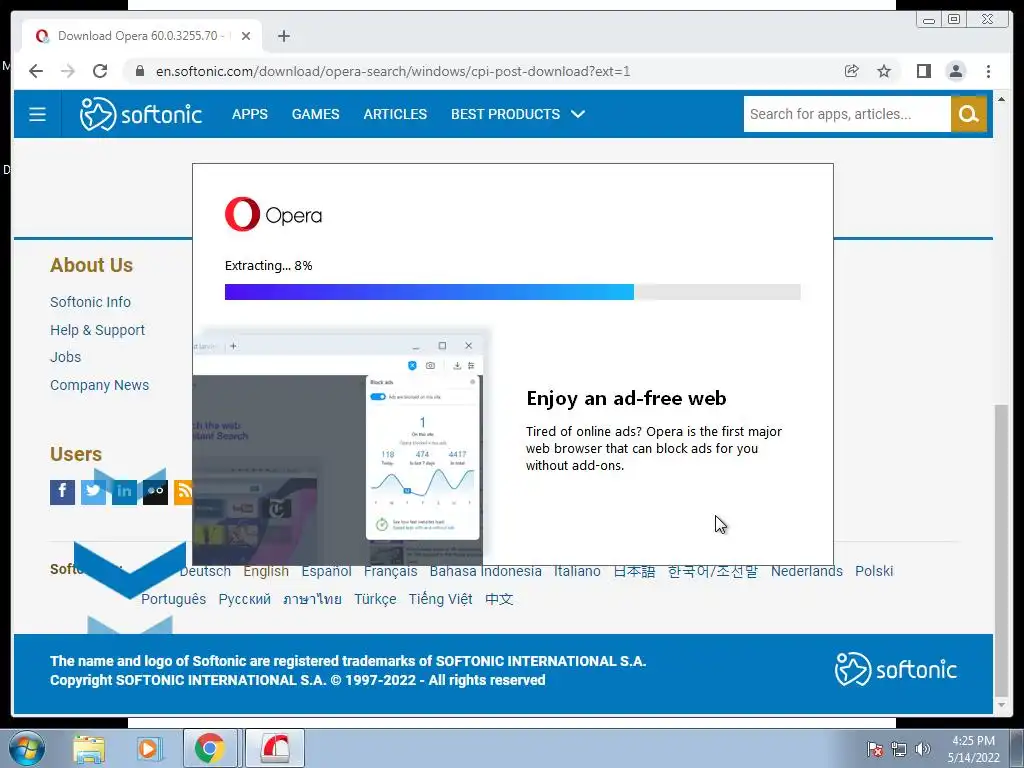The height and width of the screenshot is (768, 1024).
Task: Open Softonic's Facebook page icon
Action: tap(63, 492)
